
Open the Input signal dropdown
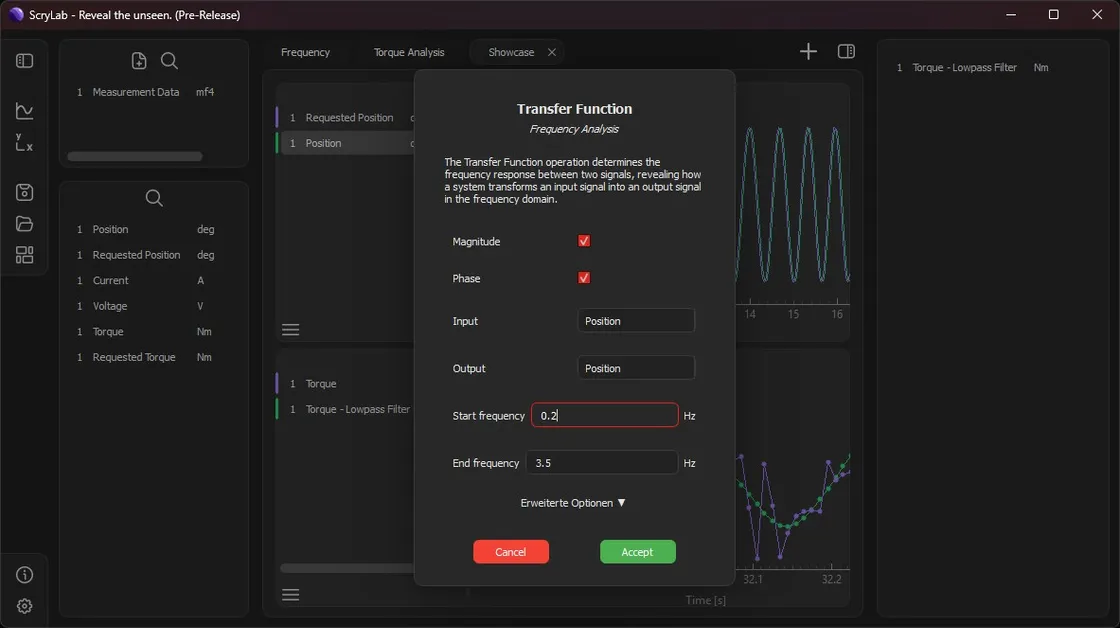coord(636,321)
